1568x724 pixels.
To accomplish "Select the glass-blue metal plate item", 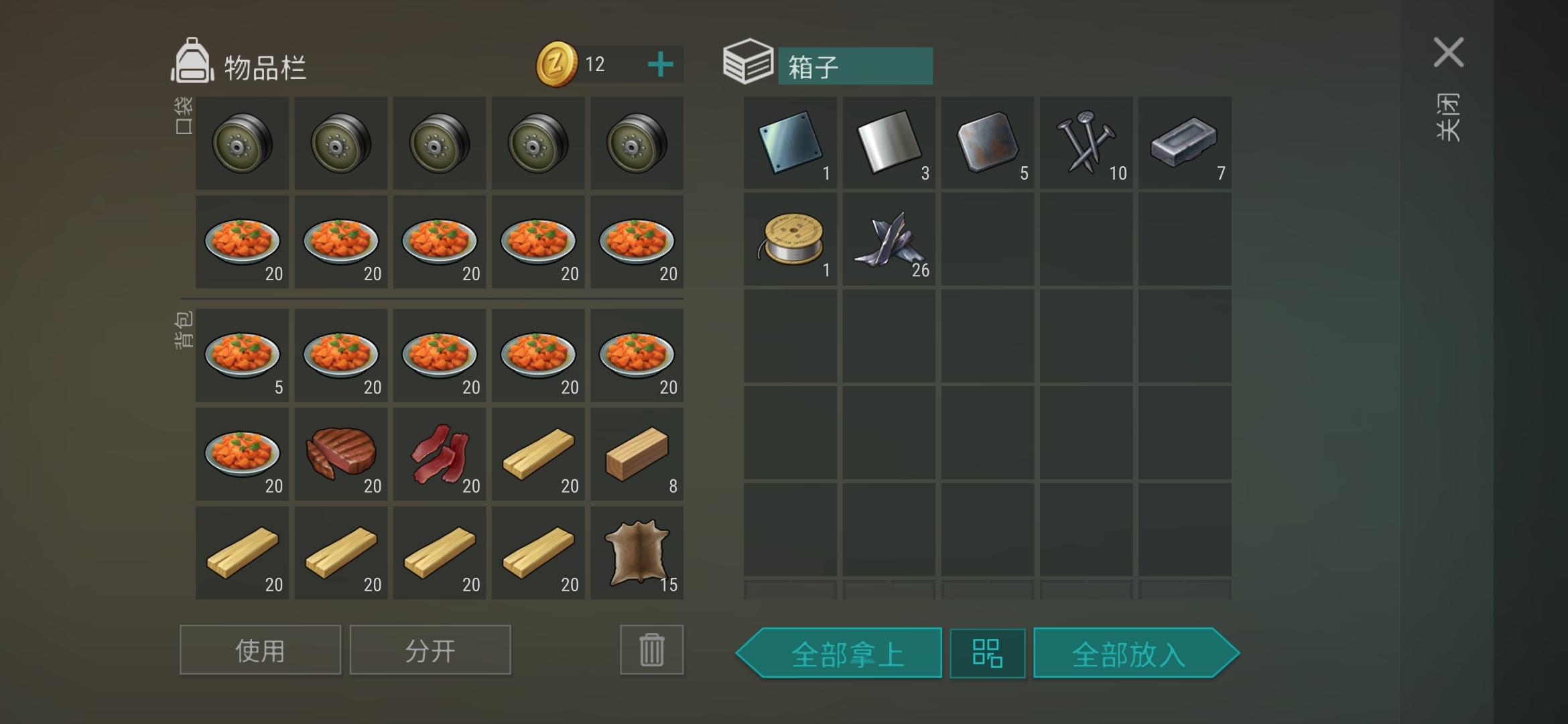I will pyautogui.click(x=790, y=142).
